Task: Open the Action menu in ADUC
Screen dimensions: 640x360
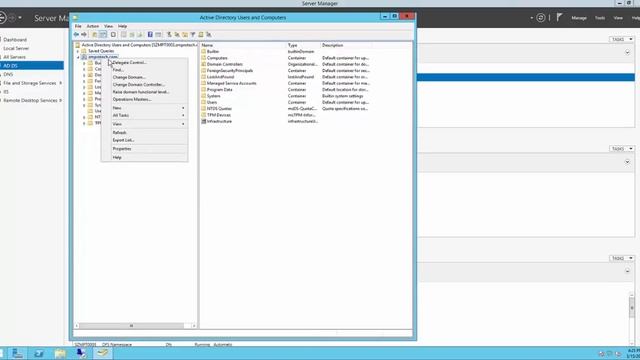Action: click(x=93, y=26)
